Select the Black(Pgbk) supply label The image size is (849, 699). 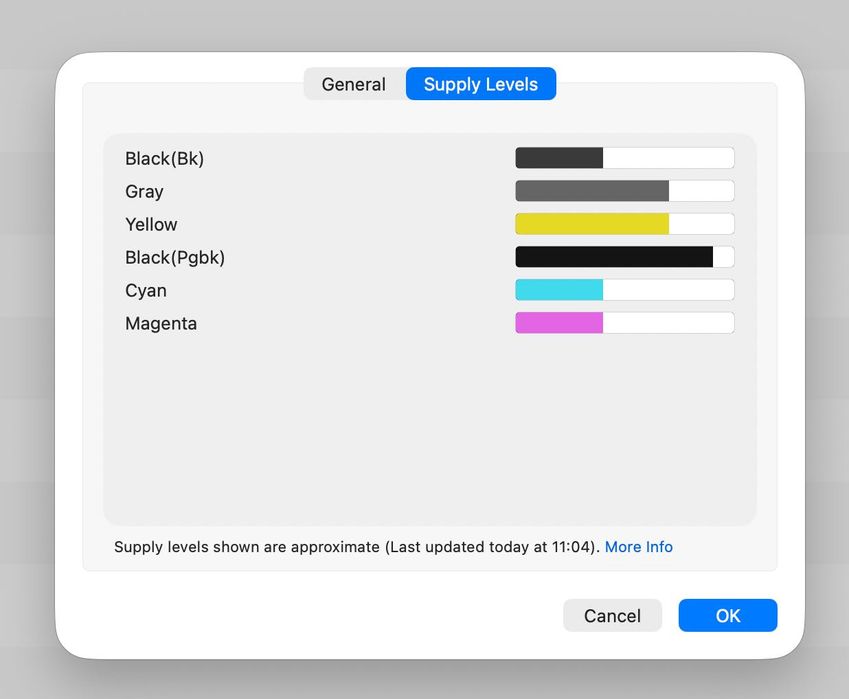(x=175, y=257)
